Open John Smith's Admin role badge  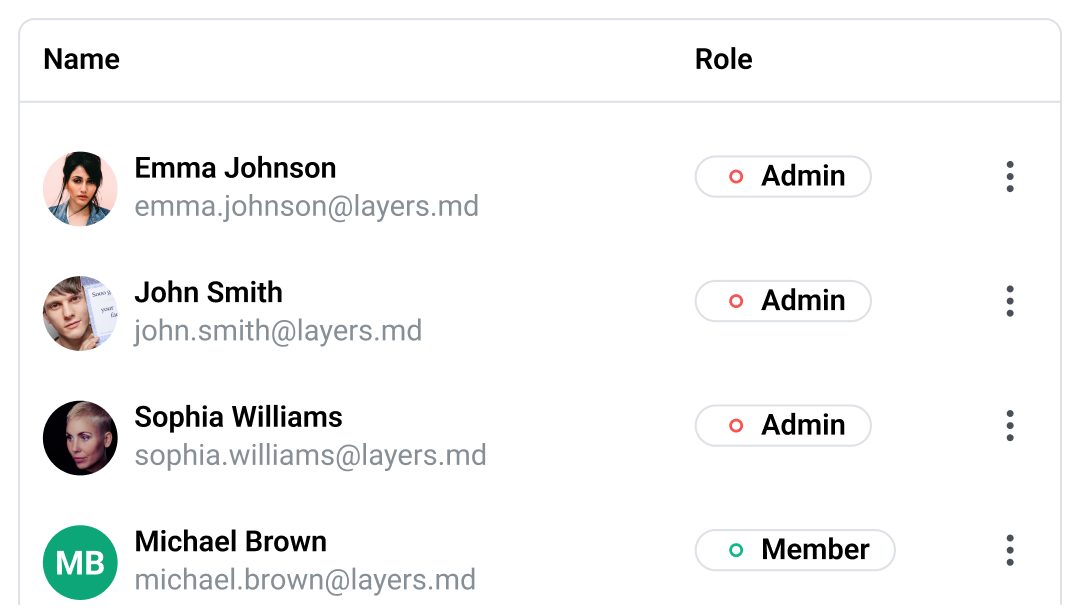coord(783,301)
